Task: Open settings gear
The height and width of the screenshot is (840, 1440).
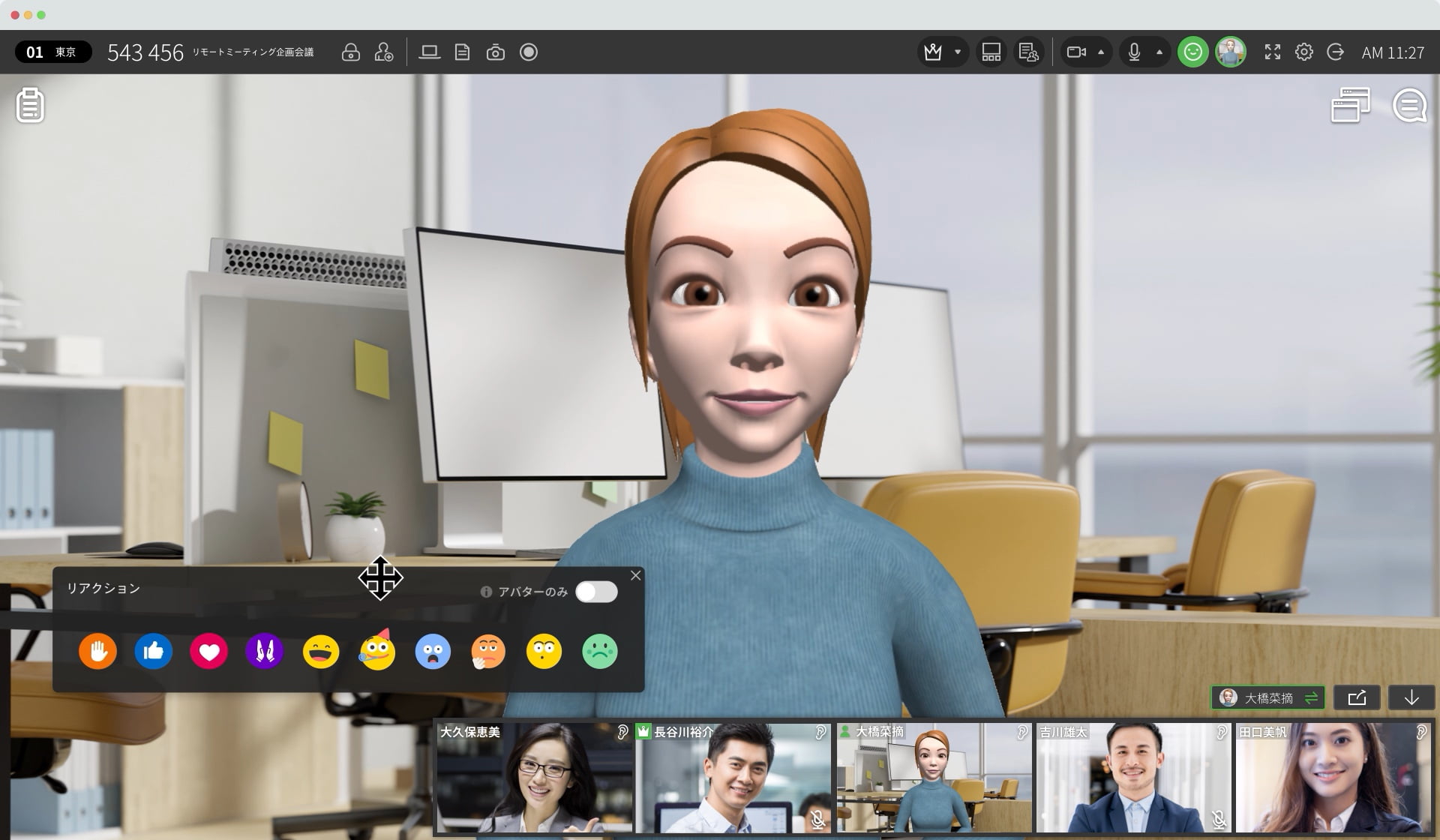Action: pyautogui.click(x=1304, y=52)
